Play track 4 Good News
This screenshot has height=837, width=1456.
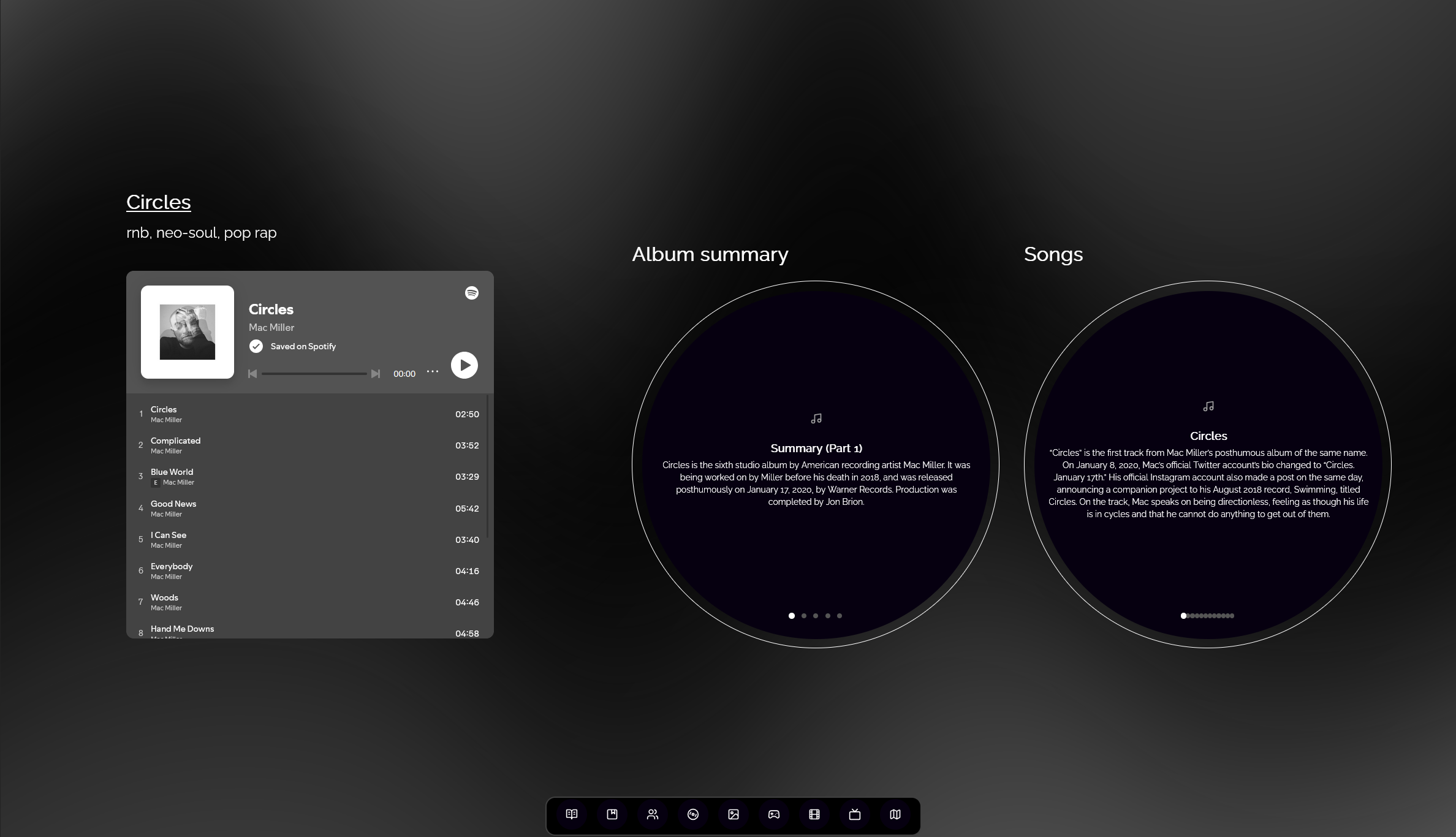[x=309, y=509]
